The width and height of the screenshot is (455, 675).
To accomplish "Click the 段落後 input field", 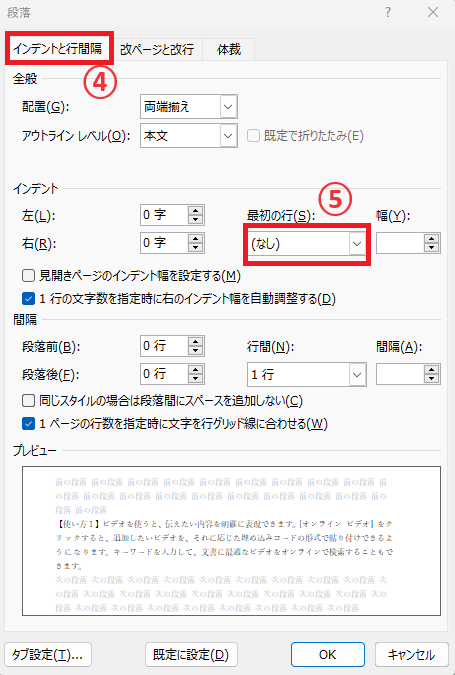I will coord(164,374).
